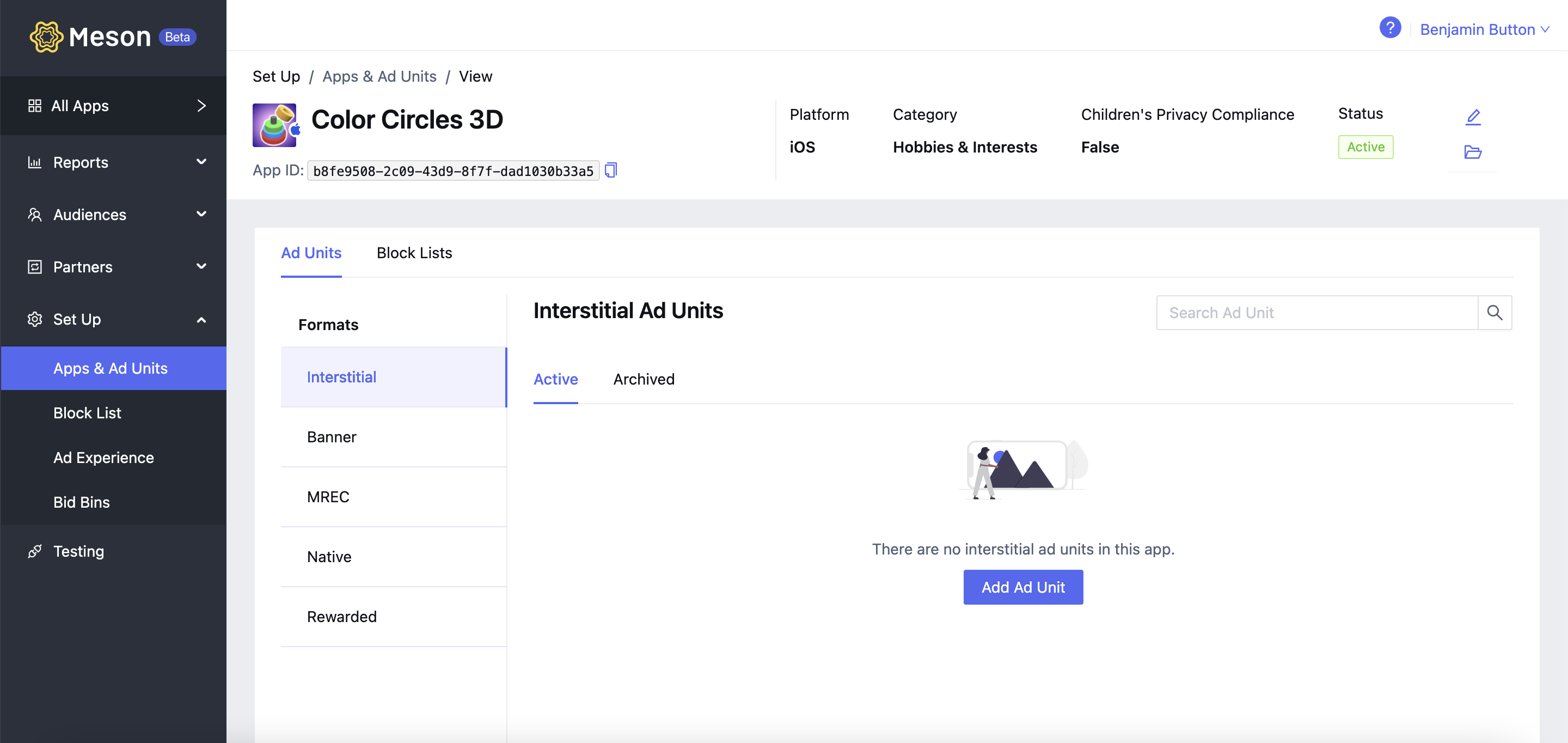The height and width of the screenshot is (743, 1568).
Task: Click the iOS platform value
Action: point(803,147)
